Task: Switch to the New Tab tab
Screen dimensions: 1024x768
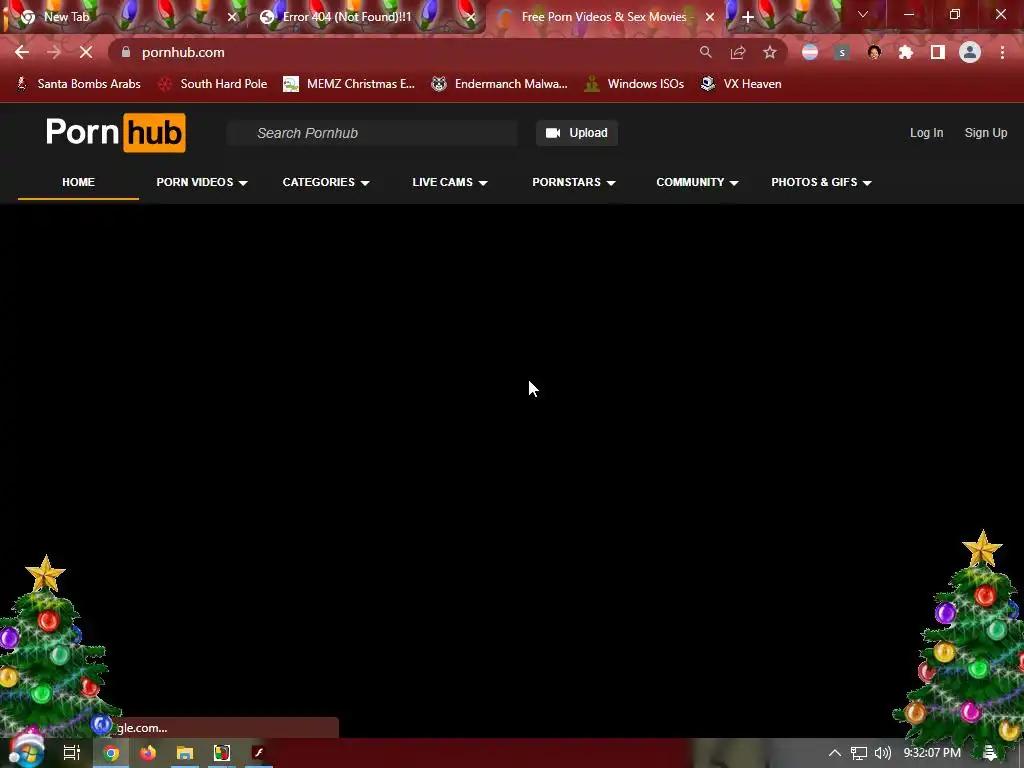Action: (x=124, y=17)
